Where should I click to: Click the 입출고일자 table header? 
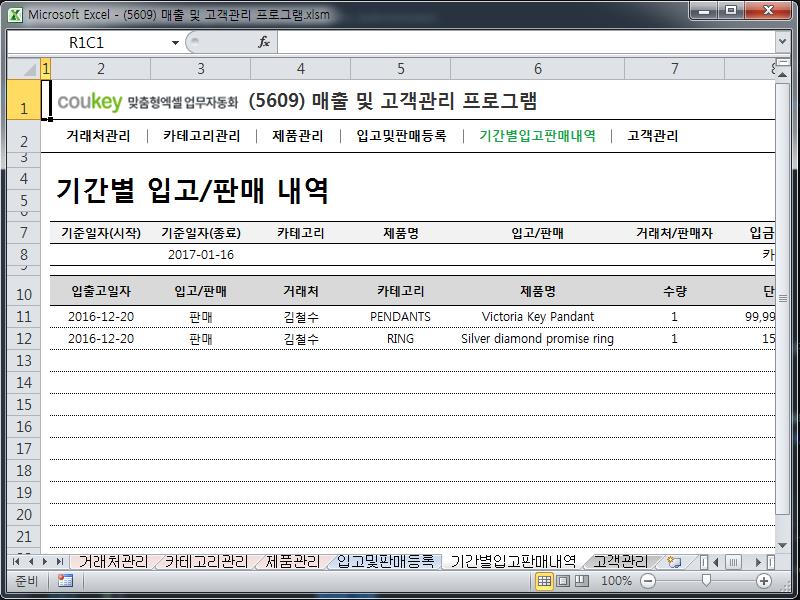(101, 291)
